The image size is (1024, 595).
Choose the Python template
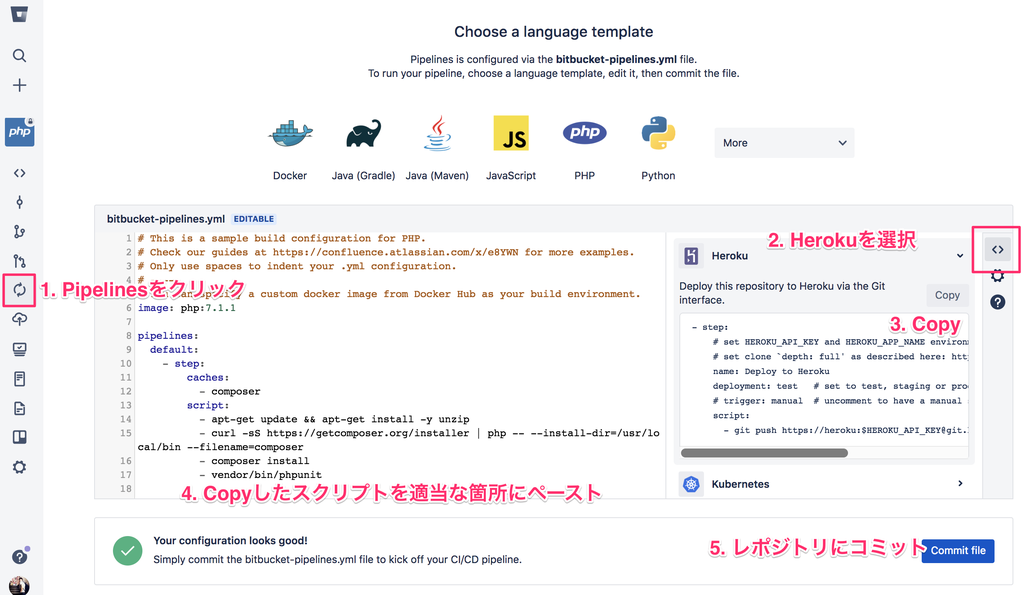[658, 149]
